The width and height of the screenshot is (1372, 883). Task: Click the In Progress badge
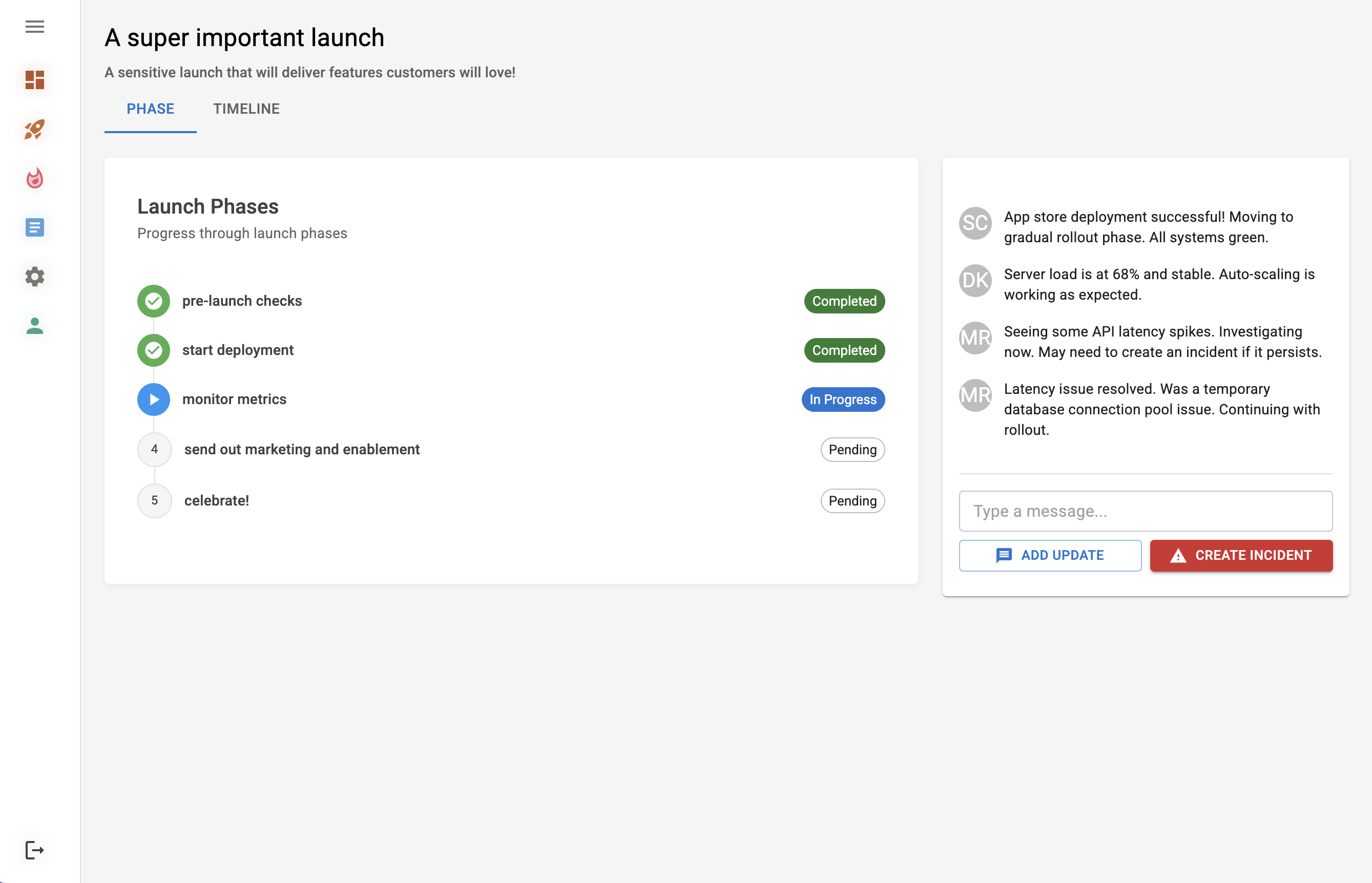(843, 400)
